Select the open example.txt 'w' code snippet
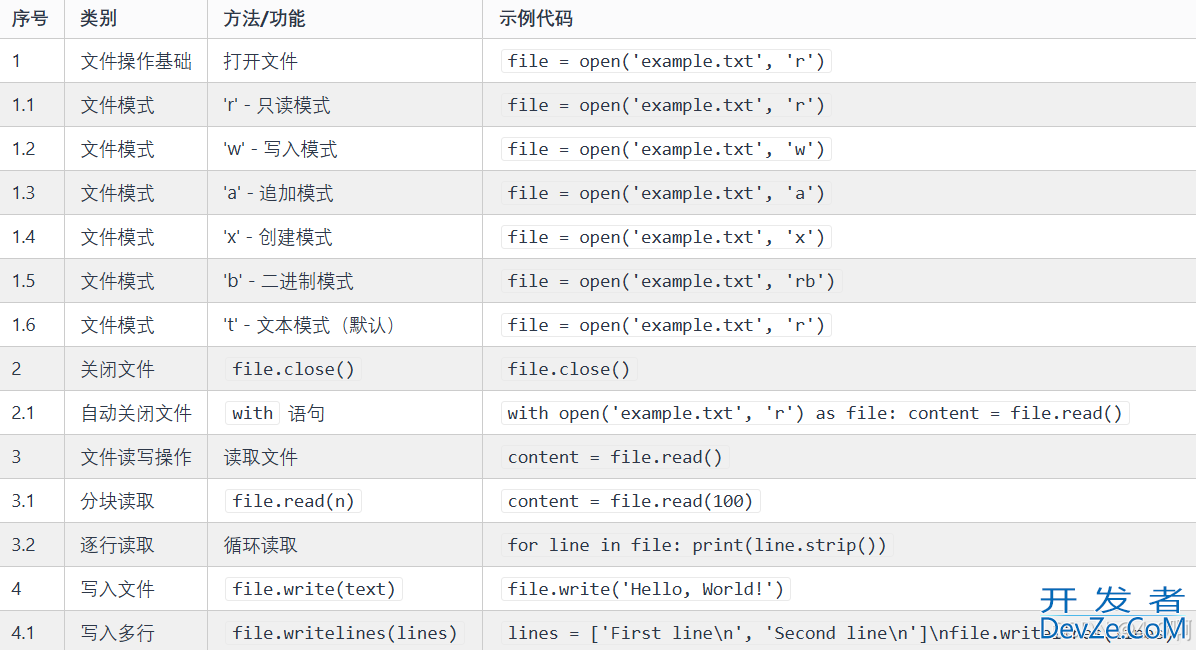 coord(666,149)
